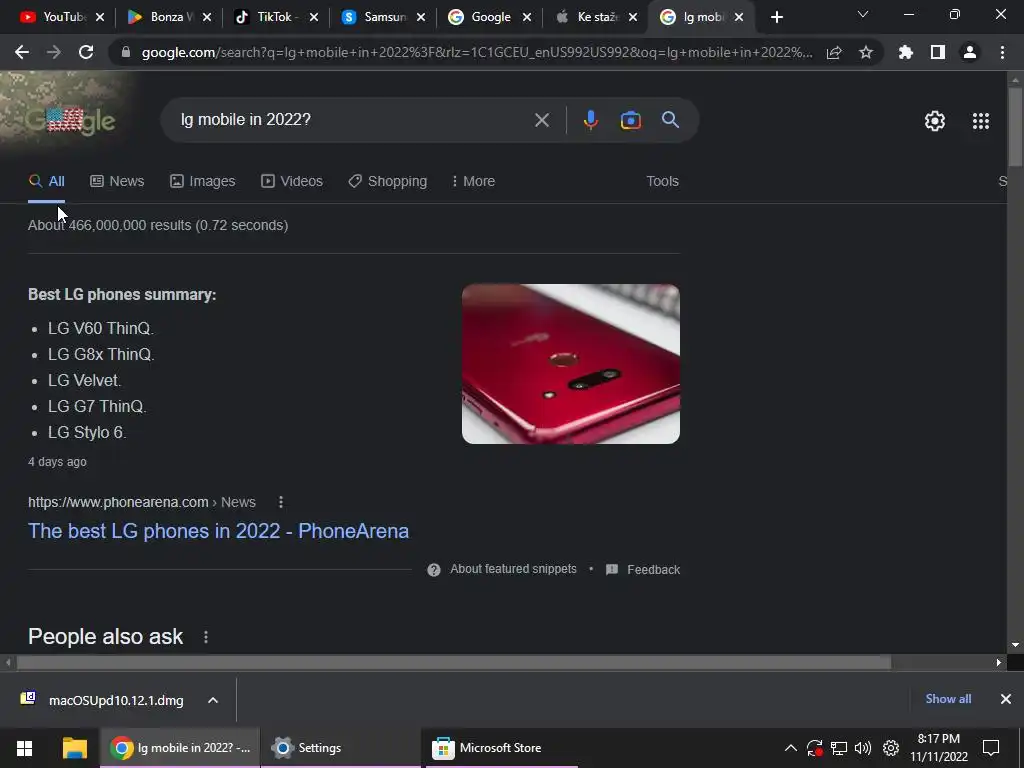Image resolution: width=1024 pixels, height=768 pixels.
Task: Bookmark this page with the star icon
Action: tap(866, 52)
